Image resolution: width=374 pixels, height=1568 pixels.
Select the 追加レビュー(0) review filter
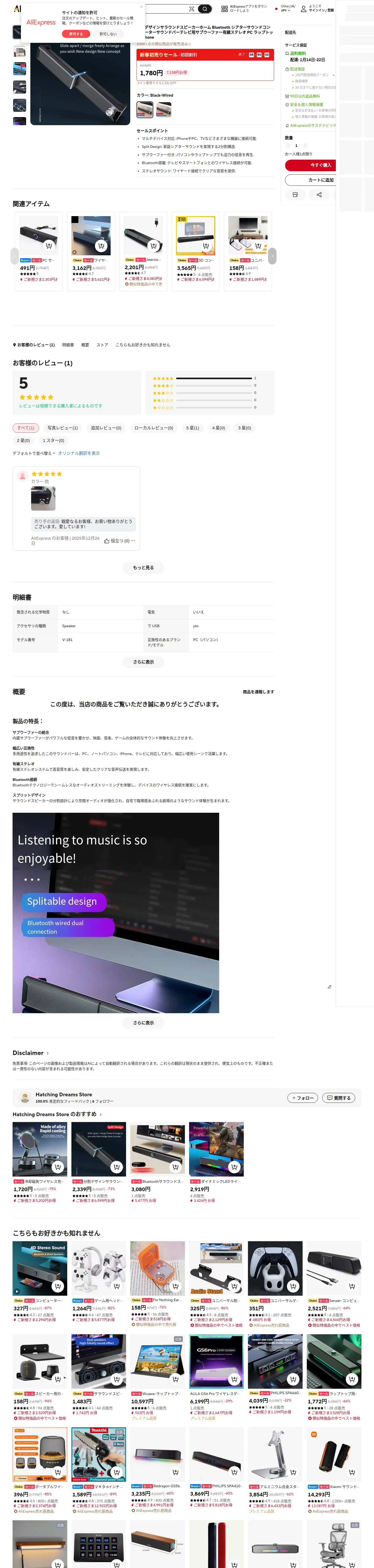click(x=106, y=428)
